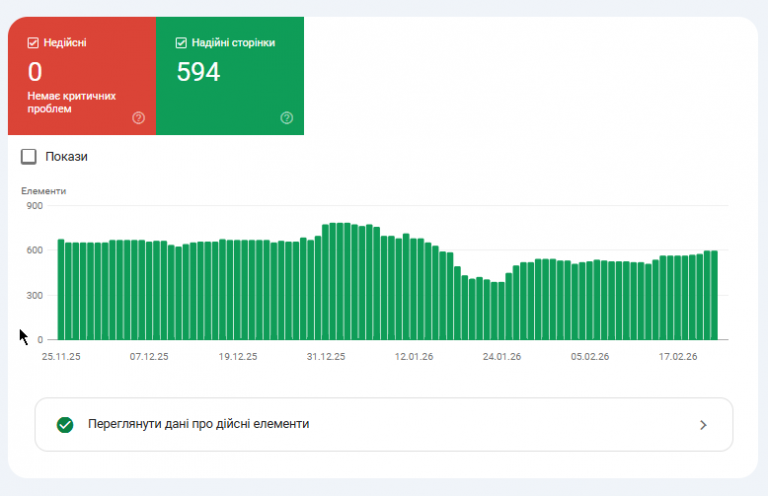Click the Немає критичних проблем message

[72, 102]
